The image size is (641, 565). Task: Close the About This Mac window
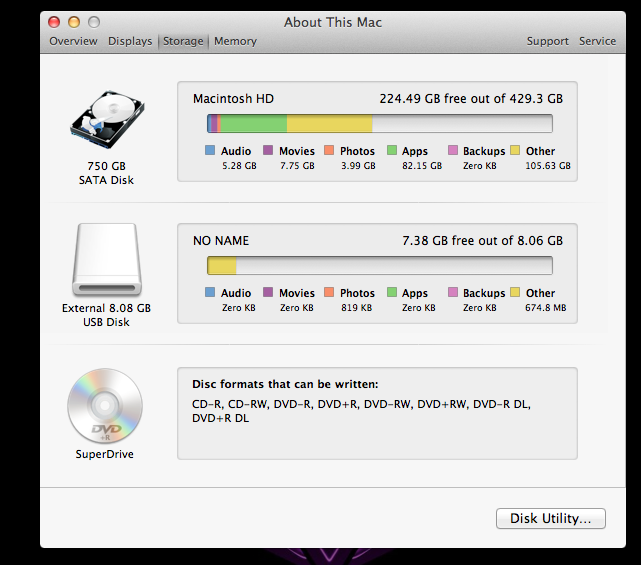54,22
